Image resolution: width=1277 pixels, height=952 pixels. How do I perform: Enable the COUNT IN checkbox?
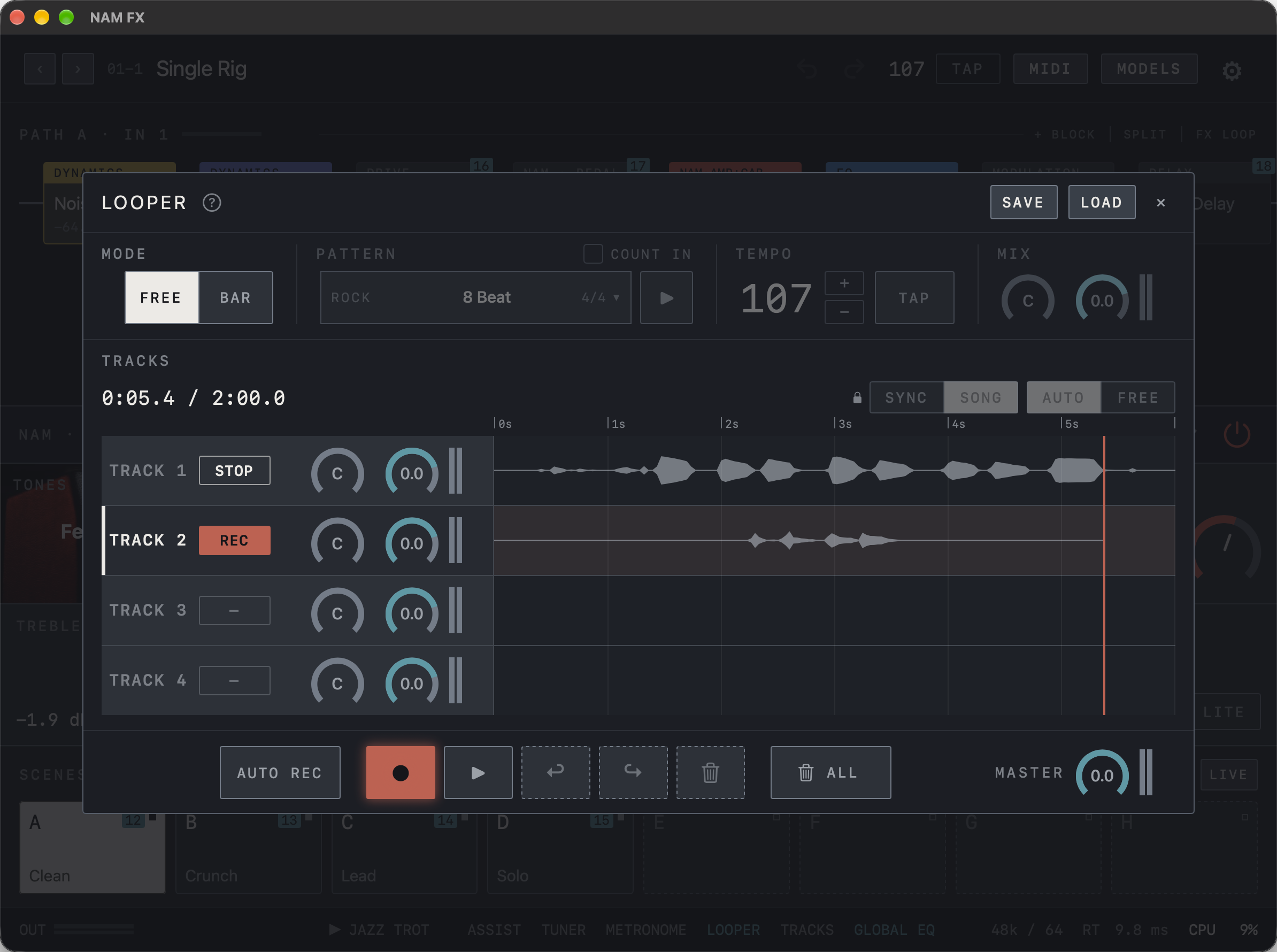[x=593, y=254]
